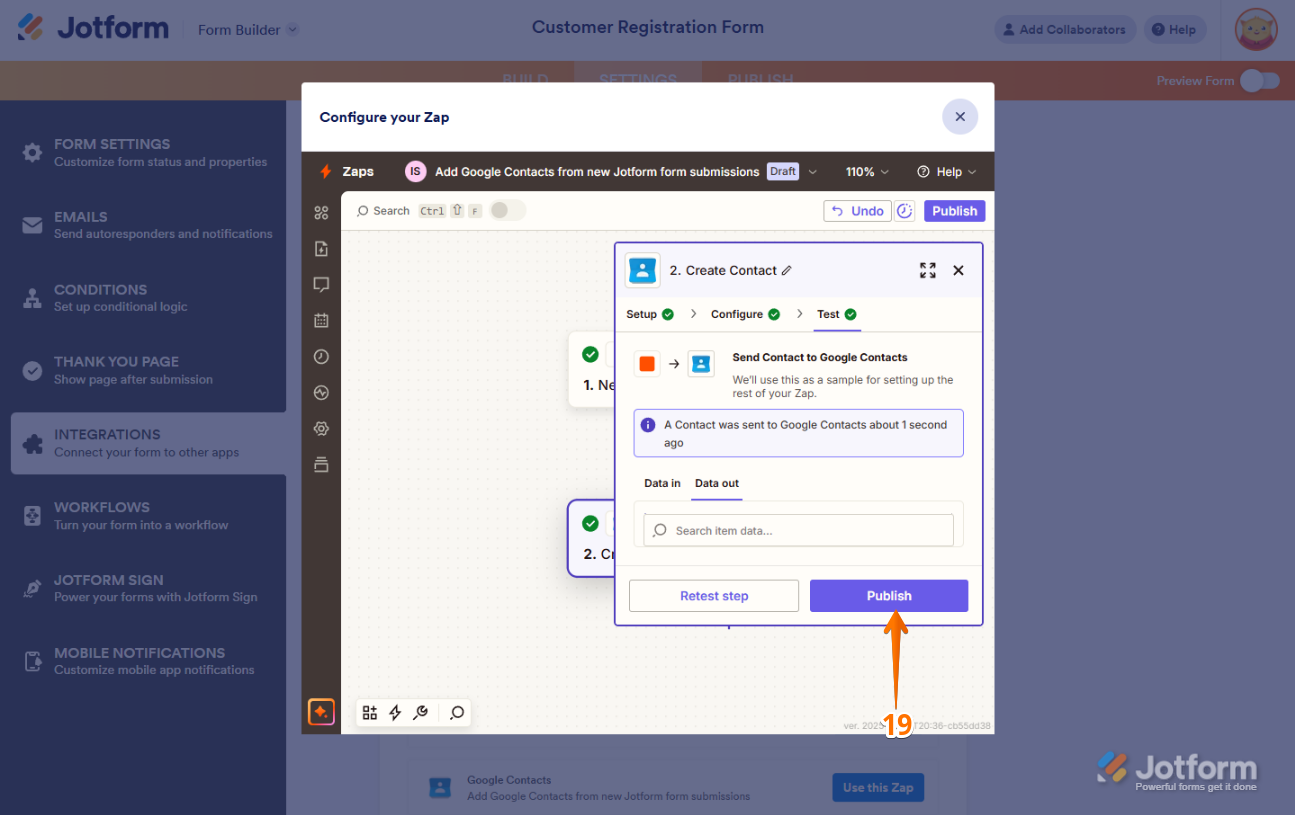
Task: Open the Zapier Help dropdown
Action: point(946,171)
